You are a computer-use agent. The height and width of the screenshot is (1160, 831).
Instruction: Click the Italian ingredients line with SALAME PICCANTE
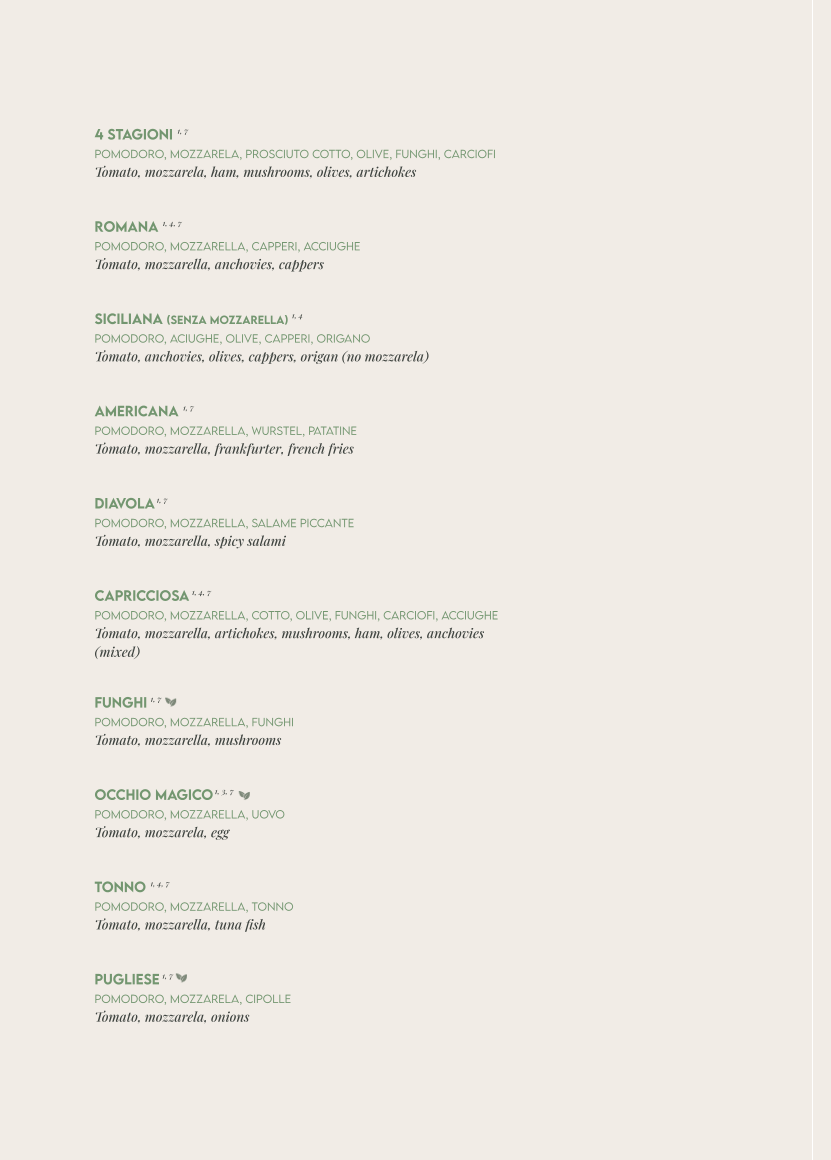tap(224, 523)
